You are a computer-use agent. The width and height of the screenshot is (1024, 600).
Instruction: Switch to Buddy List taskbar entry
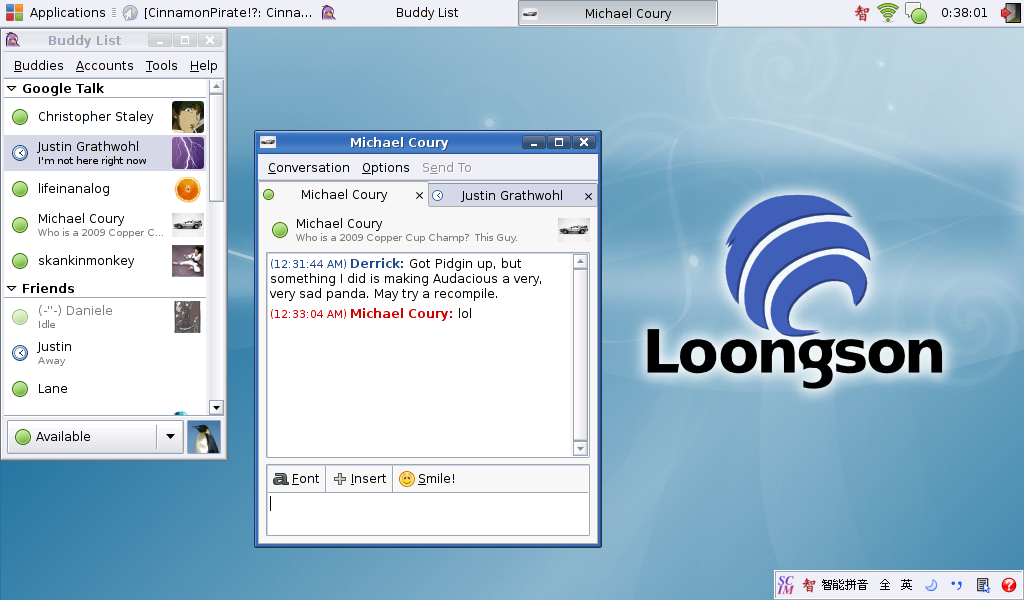[x=418, y=12]
